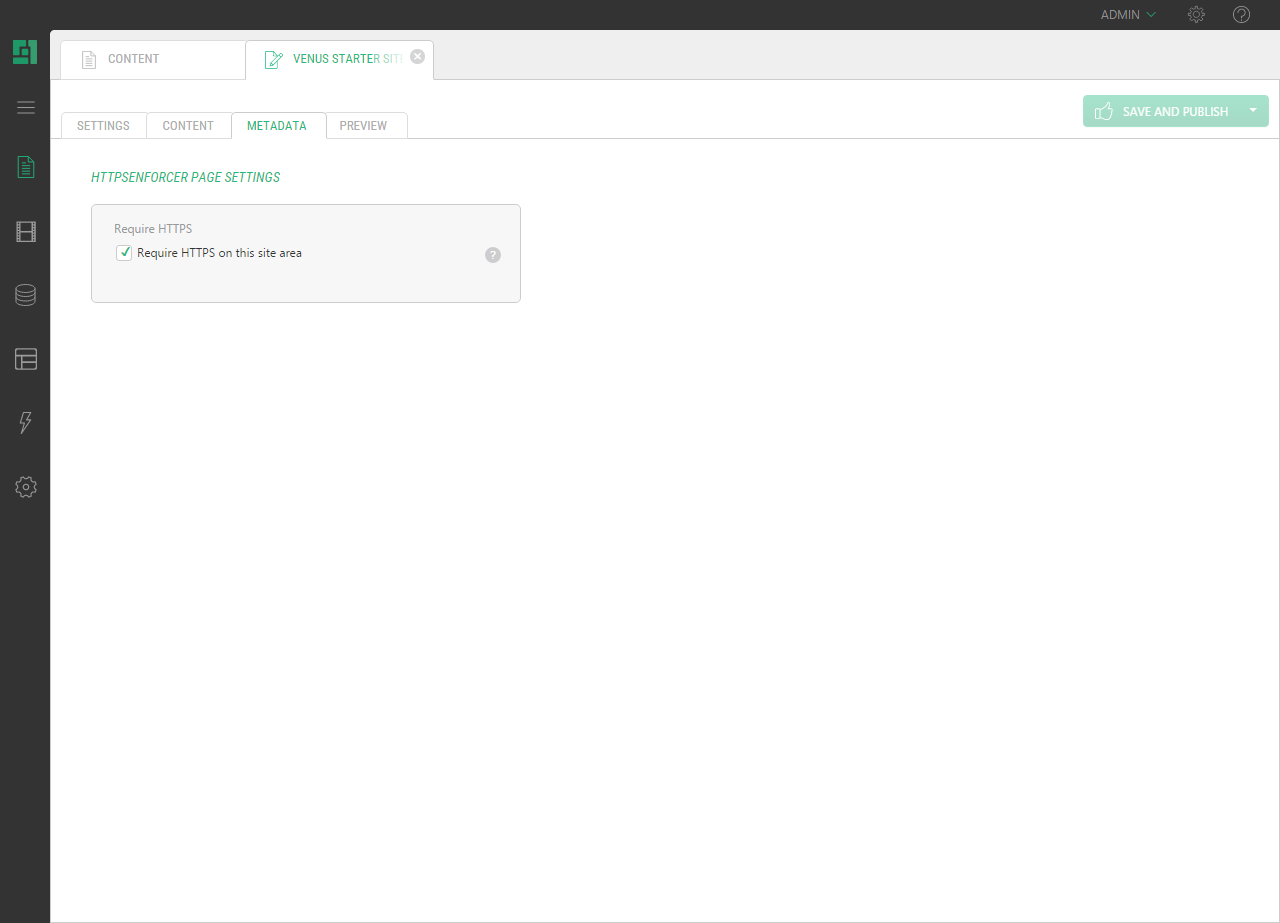Screen dimensions: 1280x923
Task: Click the Save and Publish button
Action: tap(1162, 111)
